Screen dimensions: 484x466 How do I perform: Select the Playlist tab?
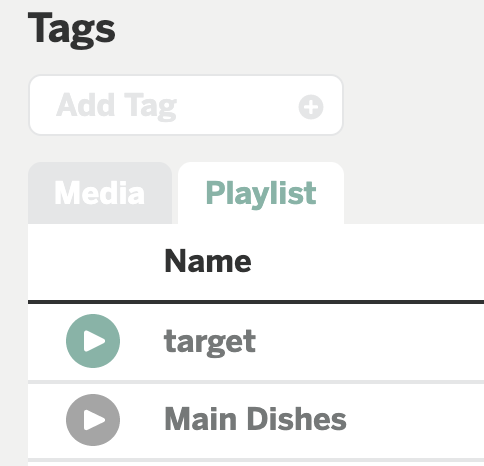point(261,193)
